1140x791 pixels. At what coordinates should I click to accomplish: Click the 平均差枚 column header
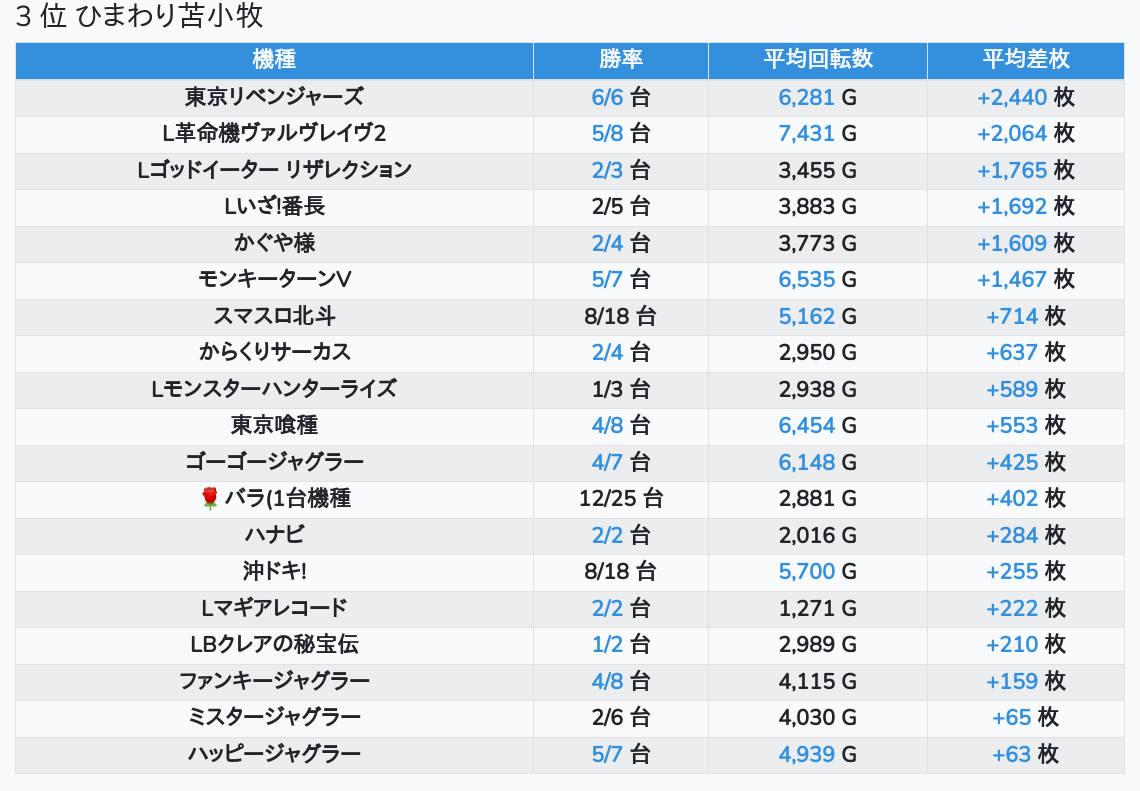tap(1025, 60)
